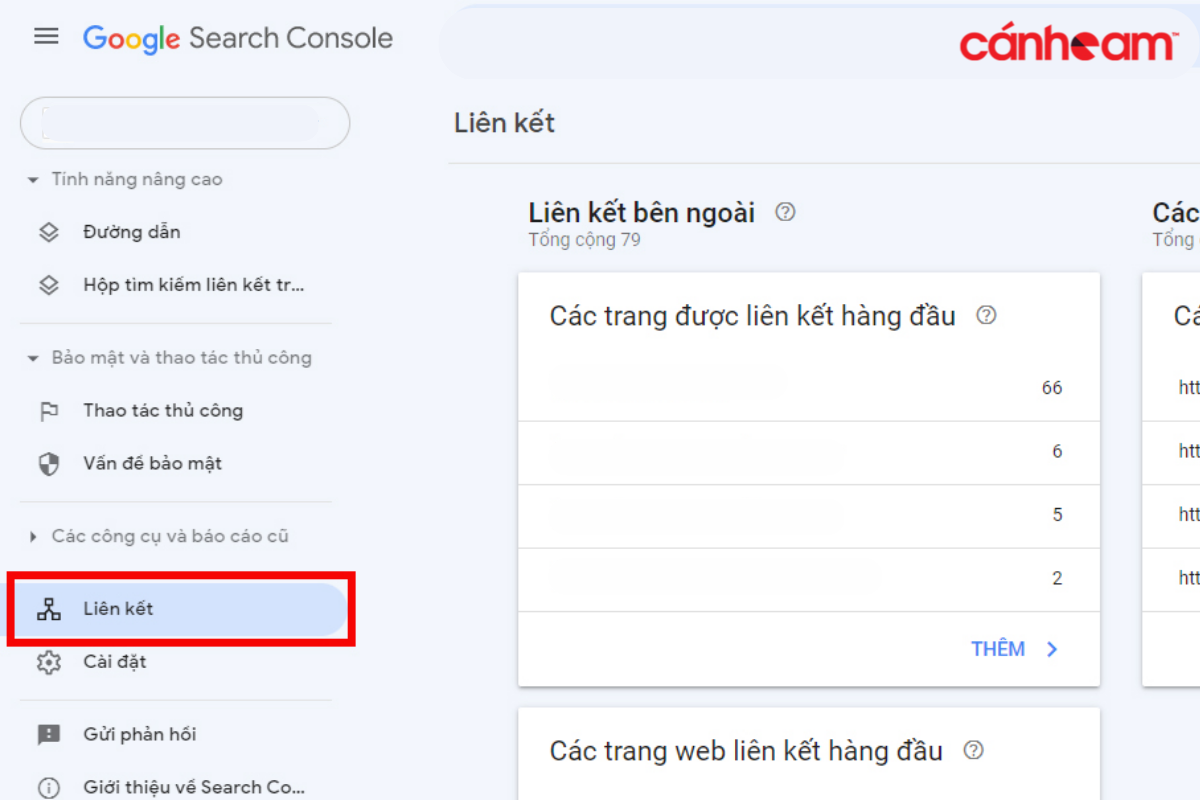This screenshot has width=1200, height=800.
Task: Select the row with 66 links
Action: [809, 388]
